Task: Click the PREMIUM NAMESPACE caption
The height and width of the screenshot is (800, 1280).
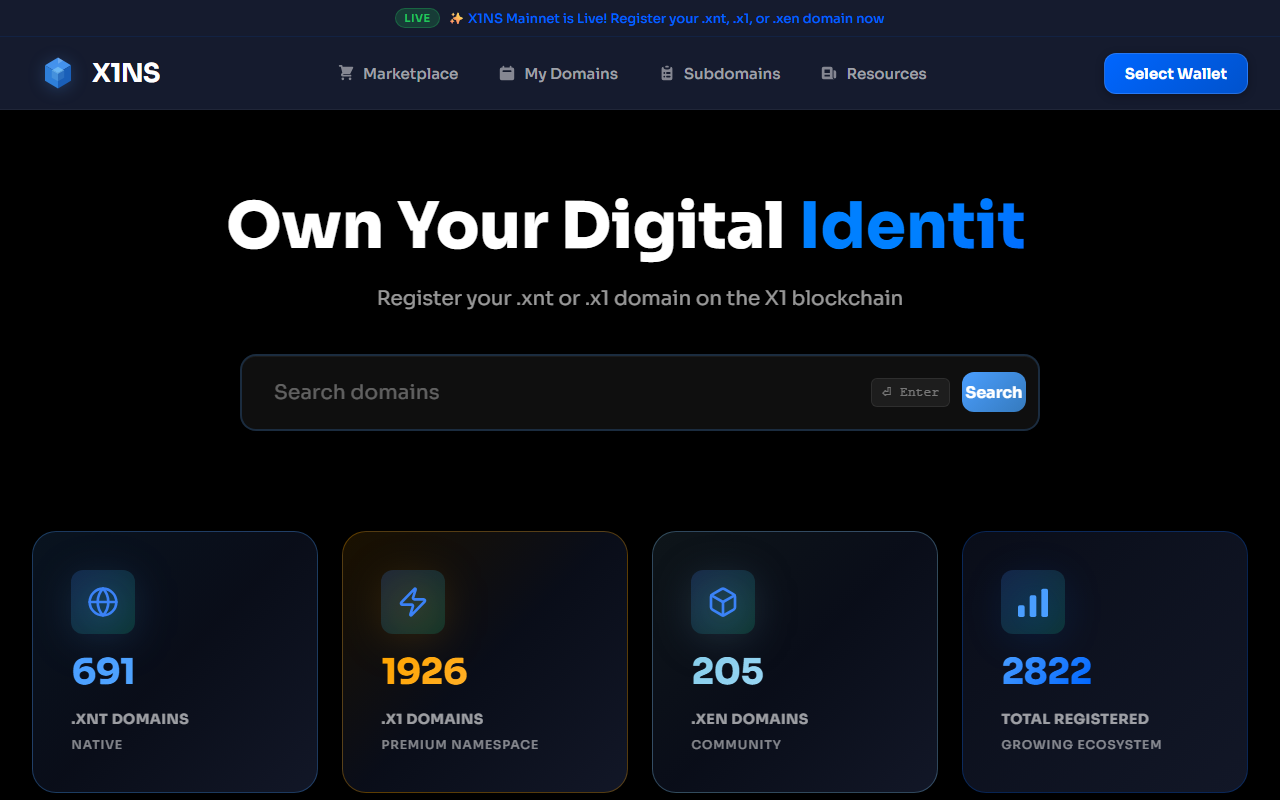Action: [x=460, y=744]
